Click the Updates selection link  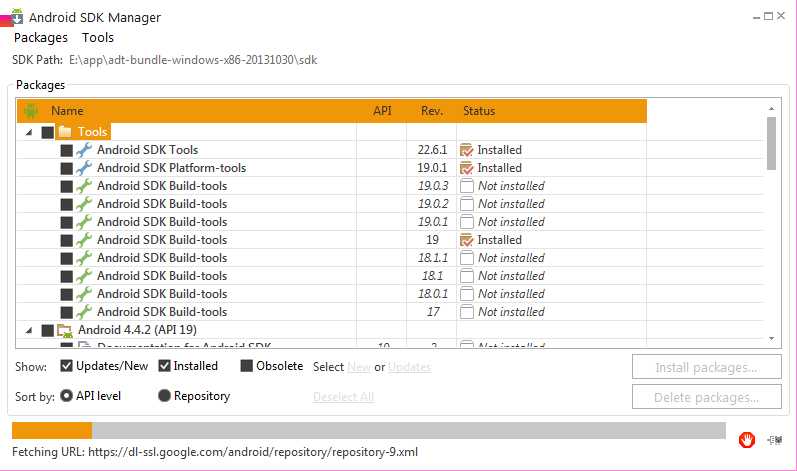[410, 367]
